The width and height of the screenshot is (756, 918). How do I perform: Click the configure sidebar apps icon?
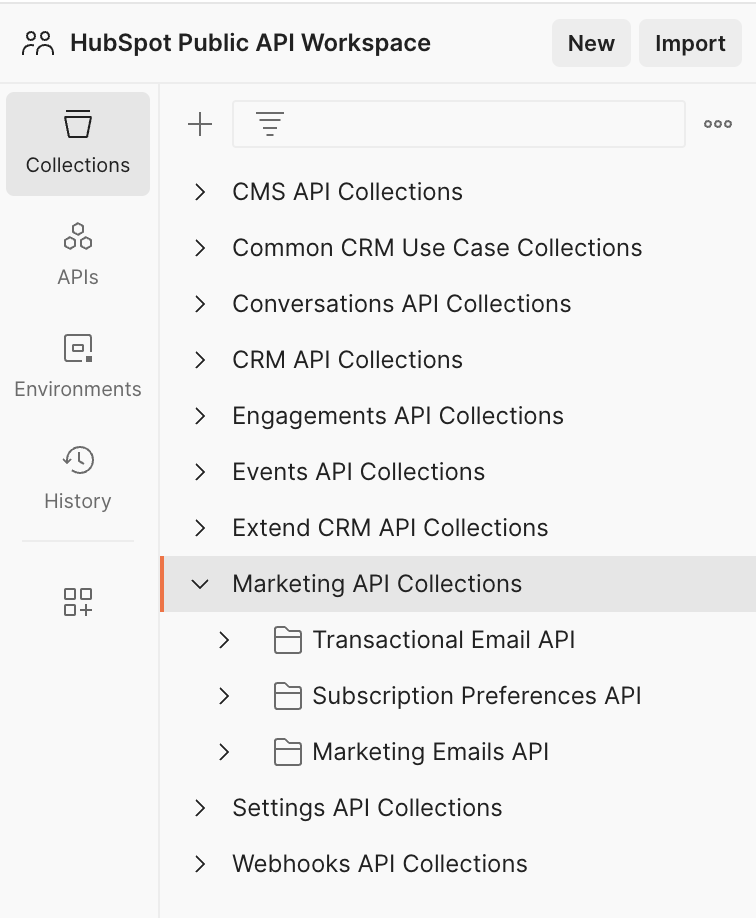(78, 601)
